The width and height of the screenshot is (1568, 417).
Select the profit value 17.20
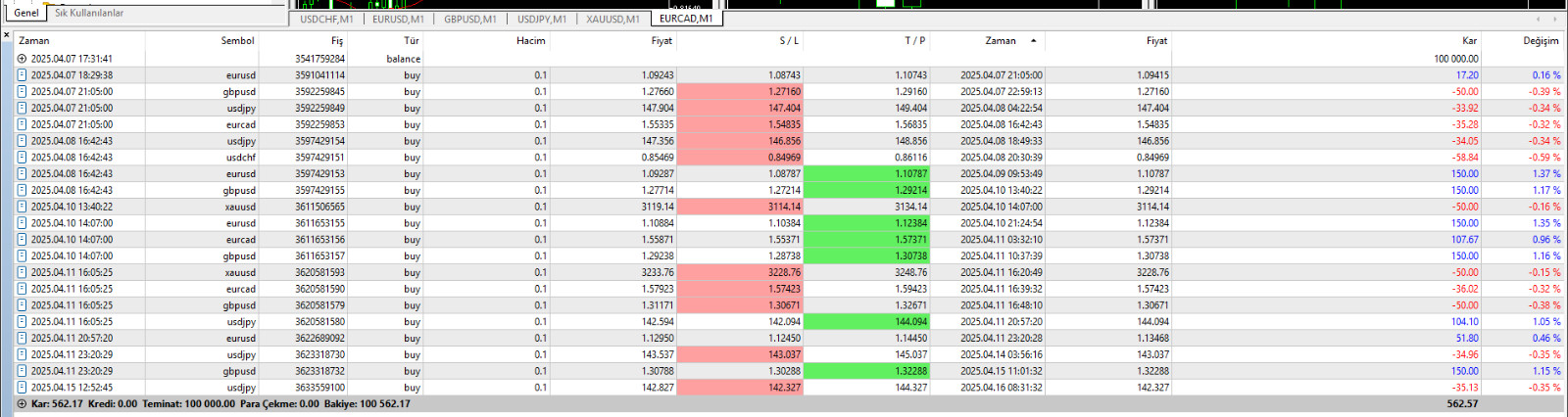pos(1467,75)
